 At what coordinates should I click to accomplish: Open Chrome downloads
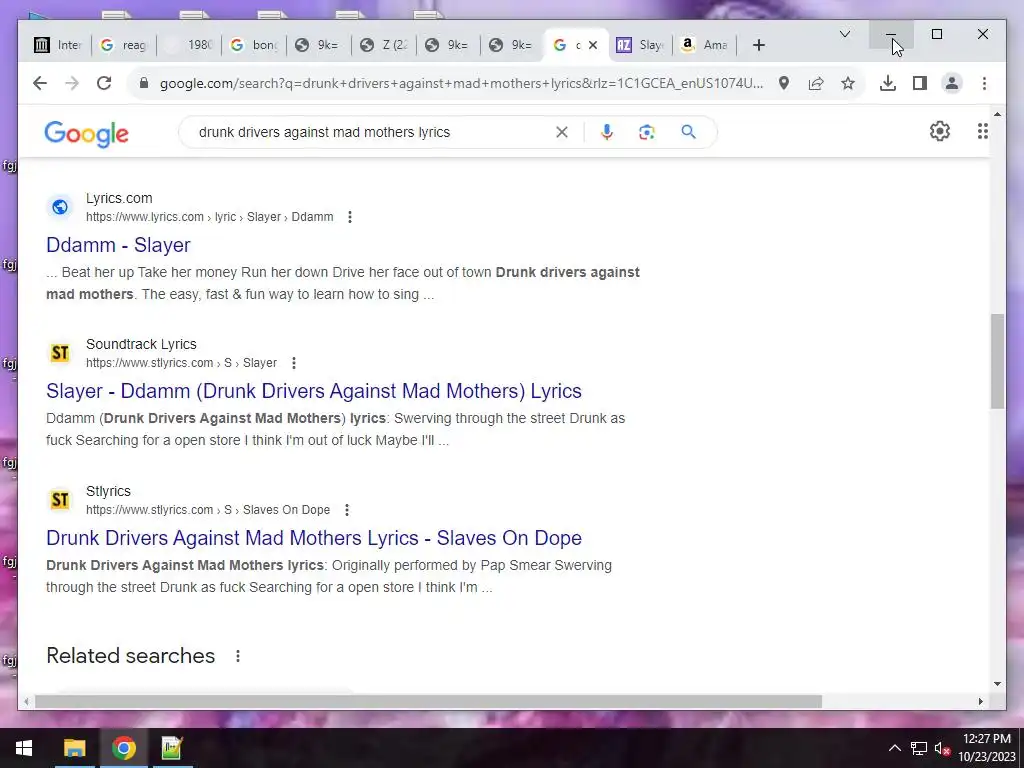[888, 83]
